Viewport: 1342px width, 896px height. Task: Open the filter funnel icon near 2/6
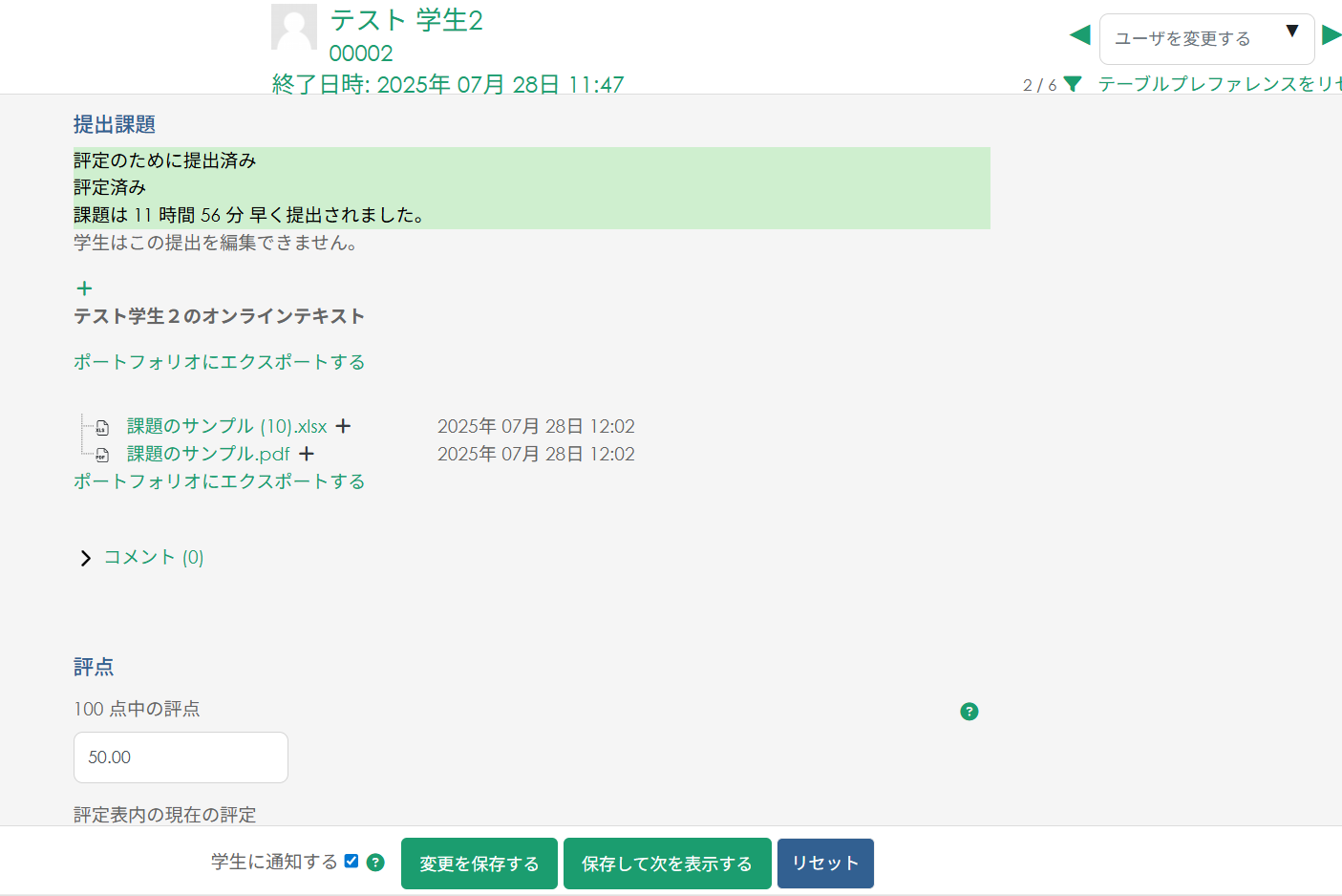pyautogui.click(x=1072, y=84)
